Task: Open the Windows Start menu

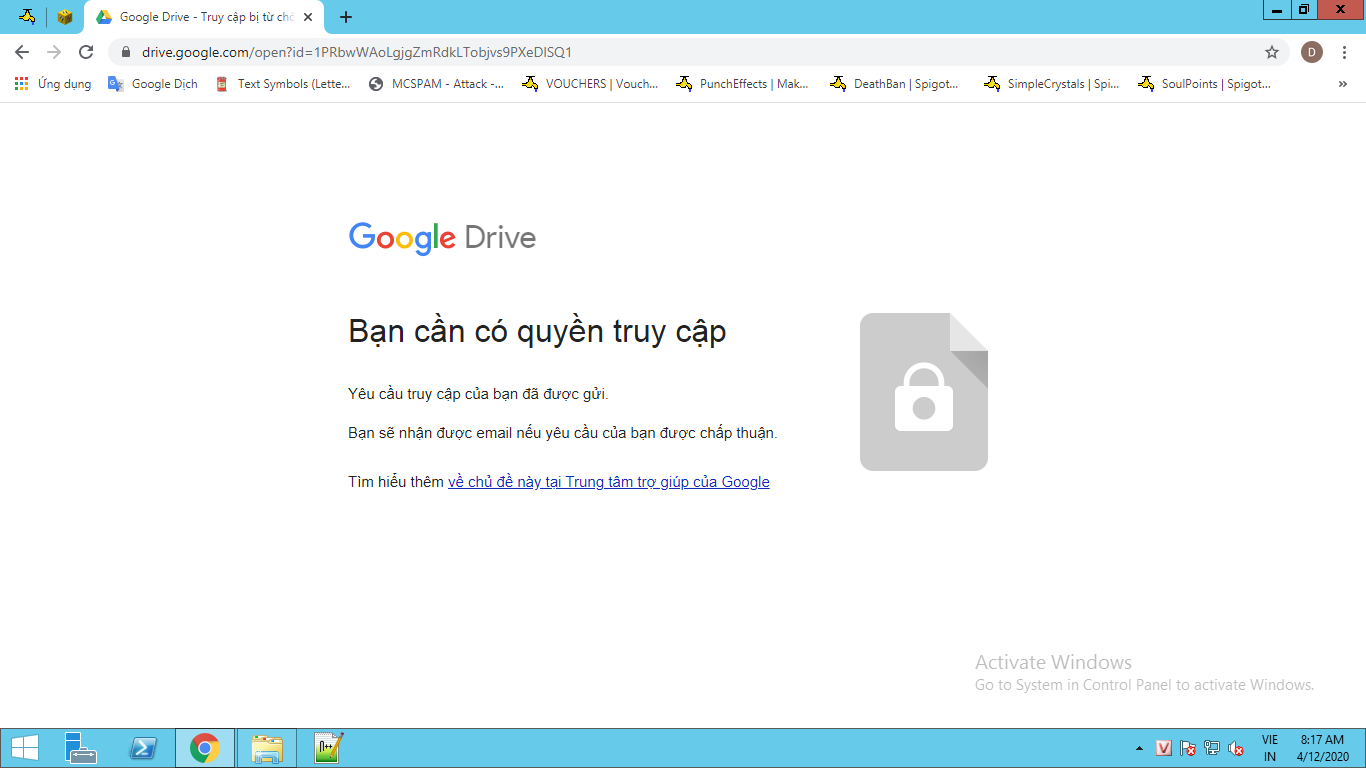Action: pyautogui.click(x=24, y=748)
